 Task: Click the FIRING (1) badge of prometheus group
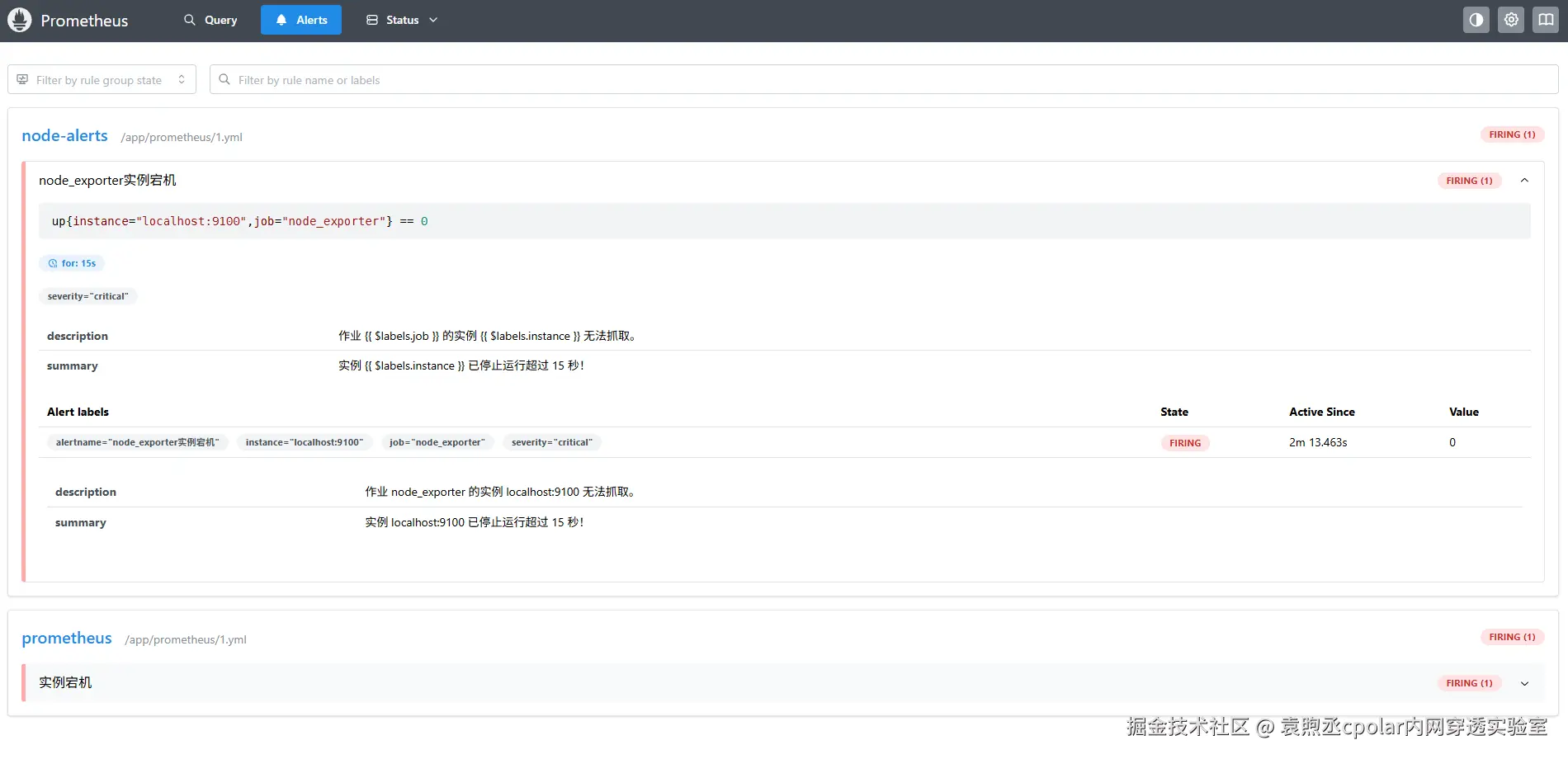click(x=1512, y=637)
